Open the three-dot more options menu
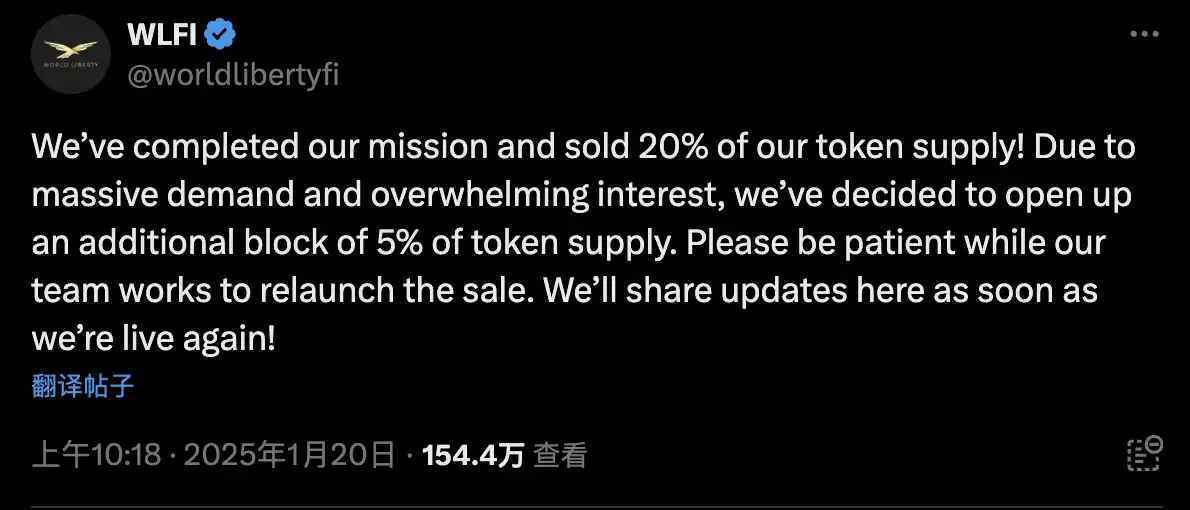The width and height of the screenshot is (1190, 510). (x=1144, y=34)
